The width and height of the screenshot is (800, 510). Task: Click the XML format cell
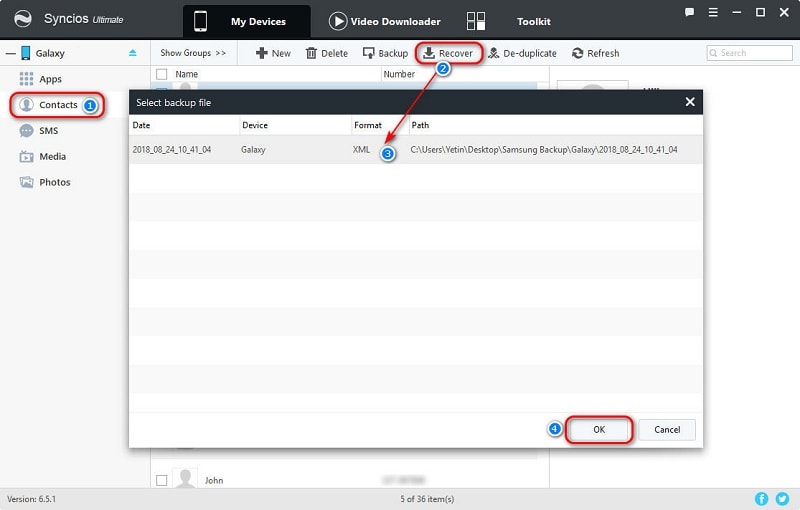tap(361, 149)
